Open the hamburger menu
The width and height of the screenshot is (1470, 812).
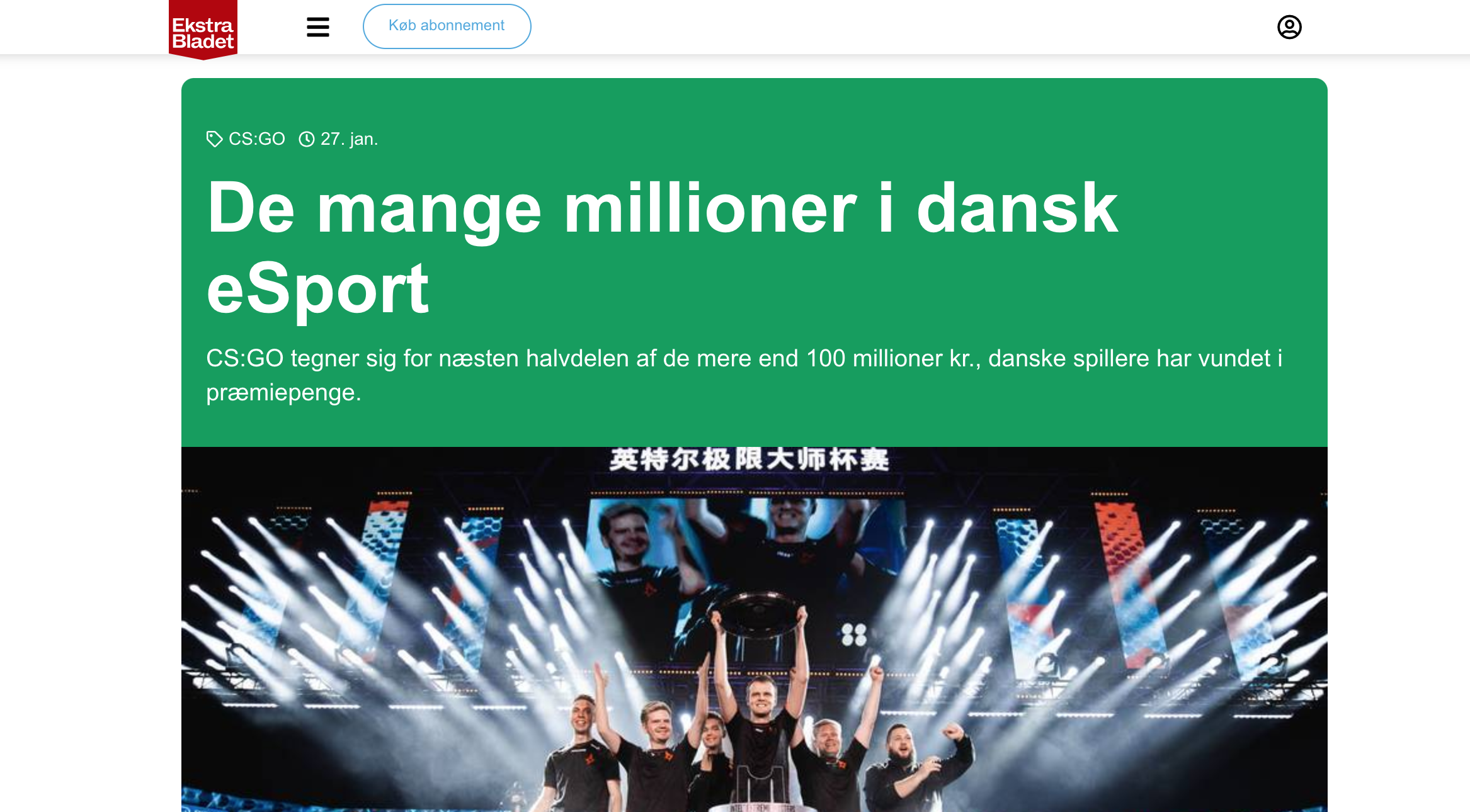(318, 27)
